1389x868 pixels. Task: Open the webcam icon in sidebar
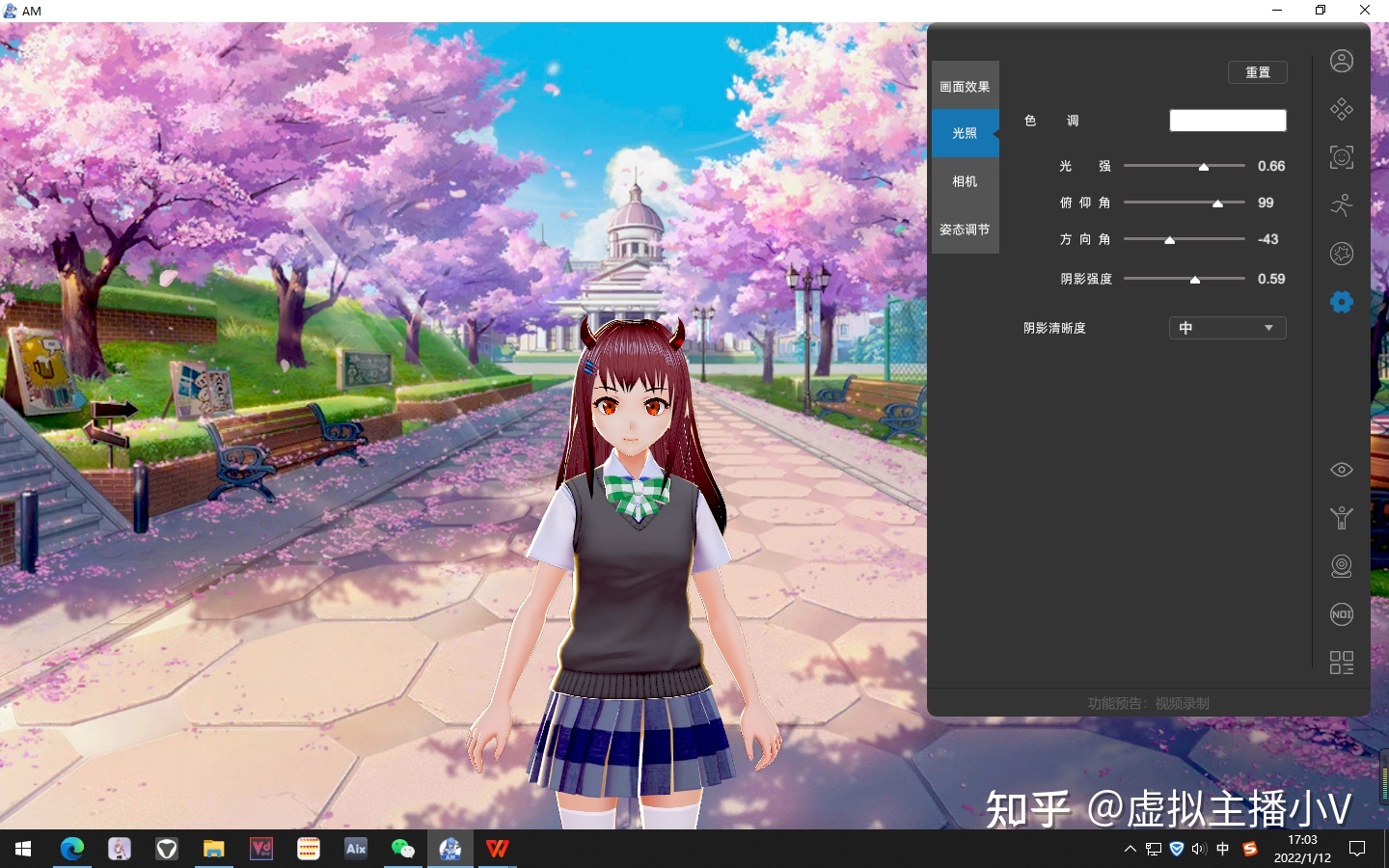tap(1341, 566)
